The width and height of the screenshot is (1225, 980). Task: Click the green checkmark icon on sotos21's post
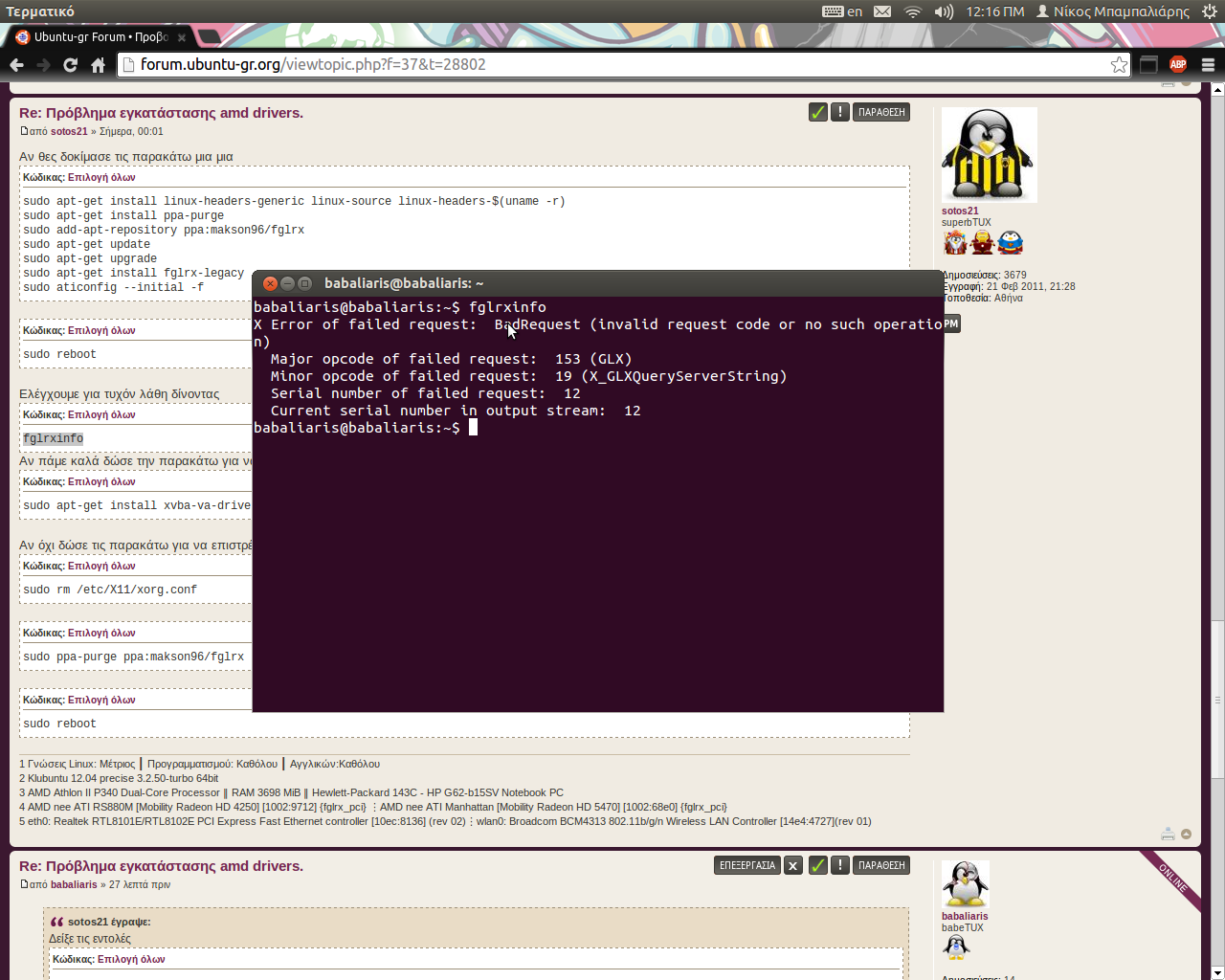coord(817,112)
